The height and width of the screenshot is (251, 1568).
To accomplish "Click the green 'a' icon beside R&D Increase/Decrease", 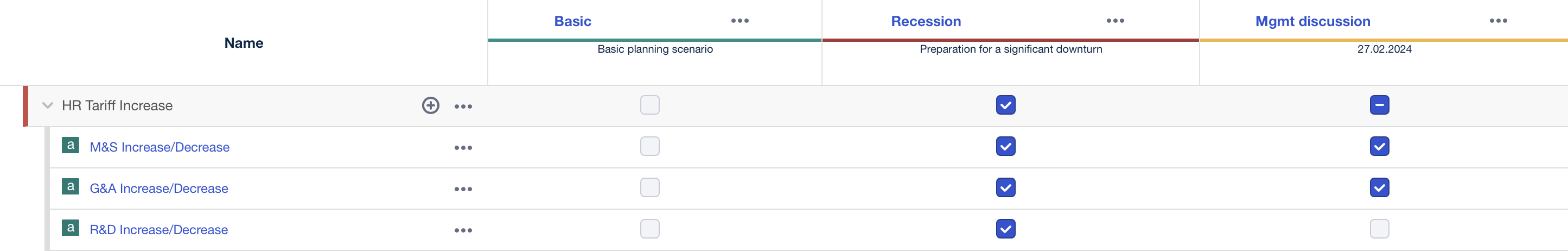I will [71, 228].
